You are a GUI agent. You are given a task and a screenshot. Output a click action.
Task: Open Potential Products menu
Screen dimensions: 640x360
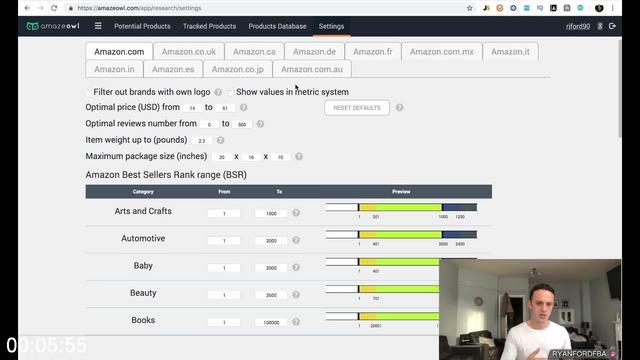142,26
